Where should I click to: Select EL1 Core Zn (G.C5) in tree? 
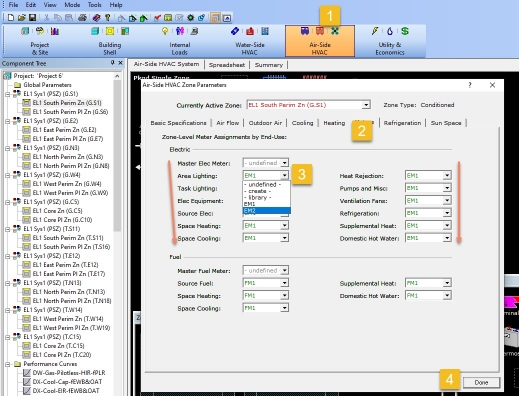click(57, 211)
